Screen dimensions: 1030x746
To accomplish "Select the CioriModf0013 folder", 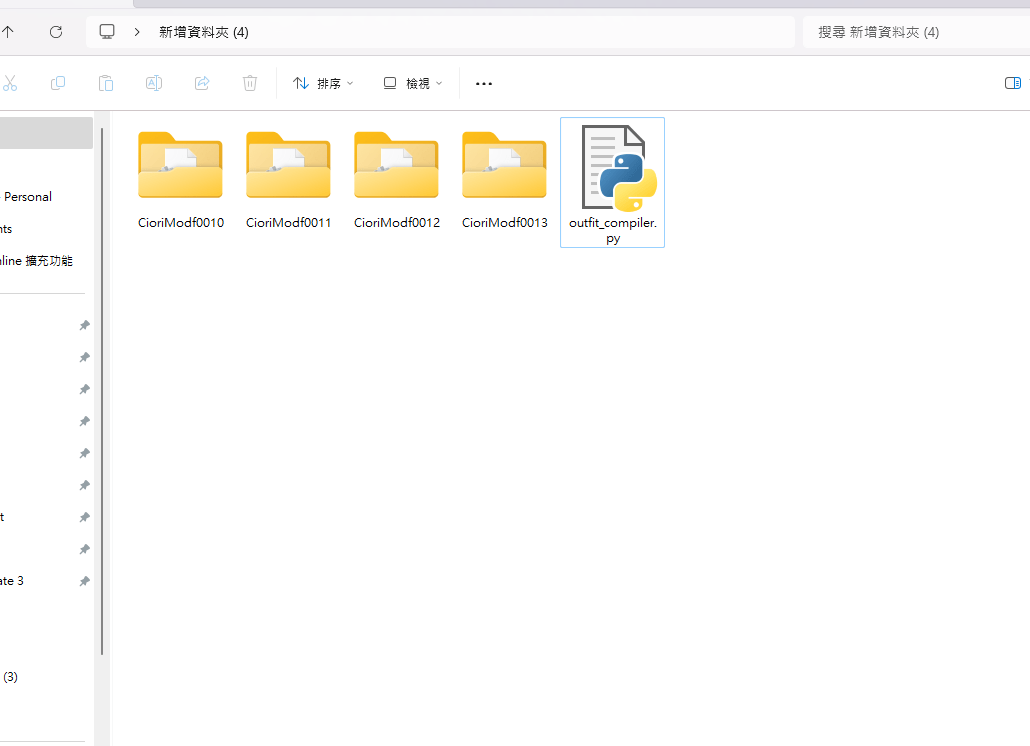I will [x=504, y=180].
